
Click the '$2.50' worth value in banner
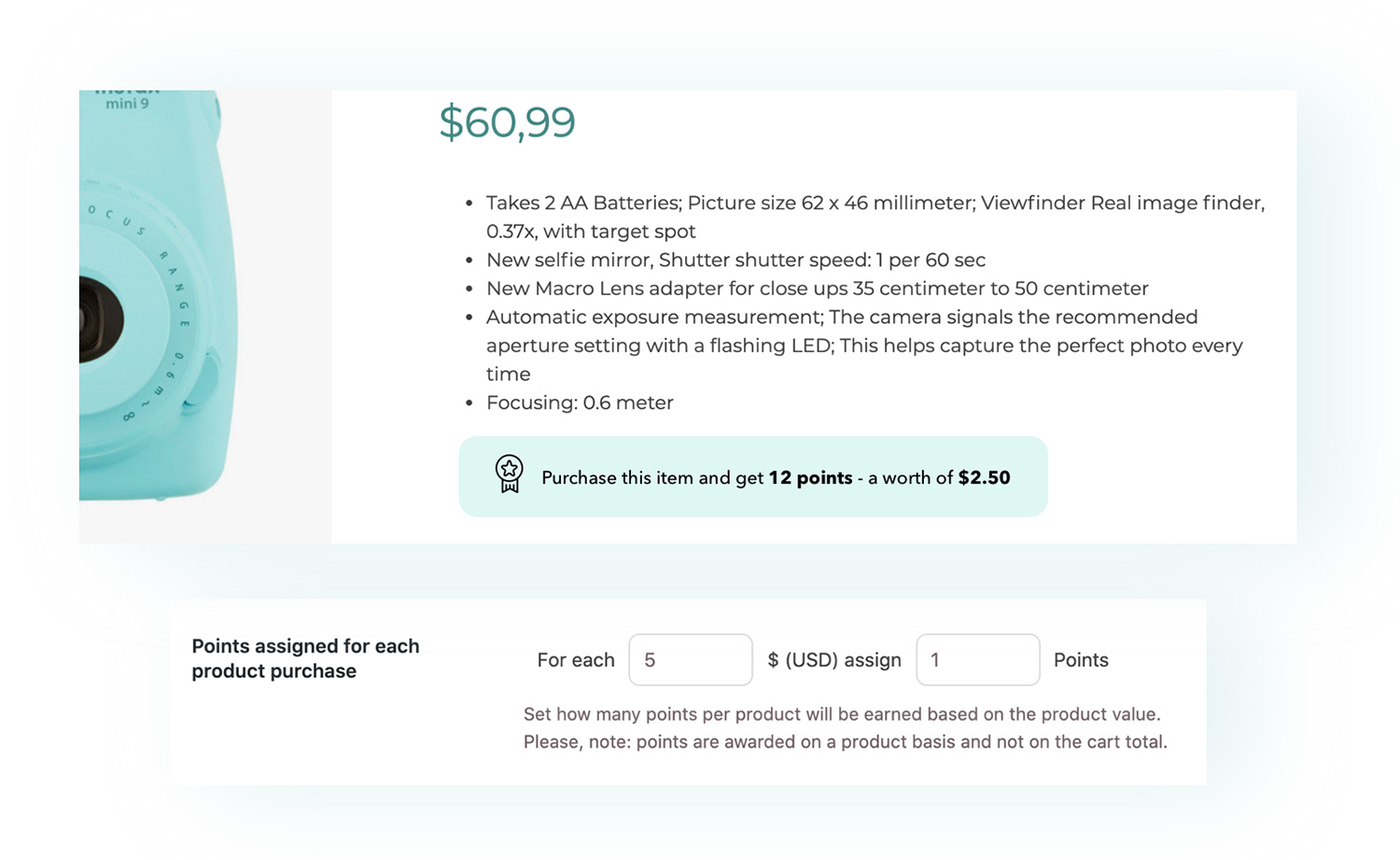point(984,478)
